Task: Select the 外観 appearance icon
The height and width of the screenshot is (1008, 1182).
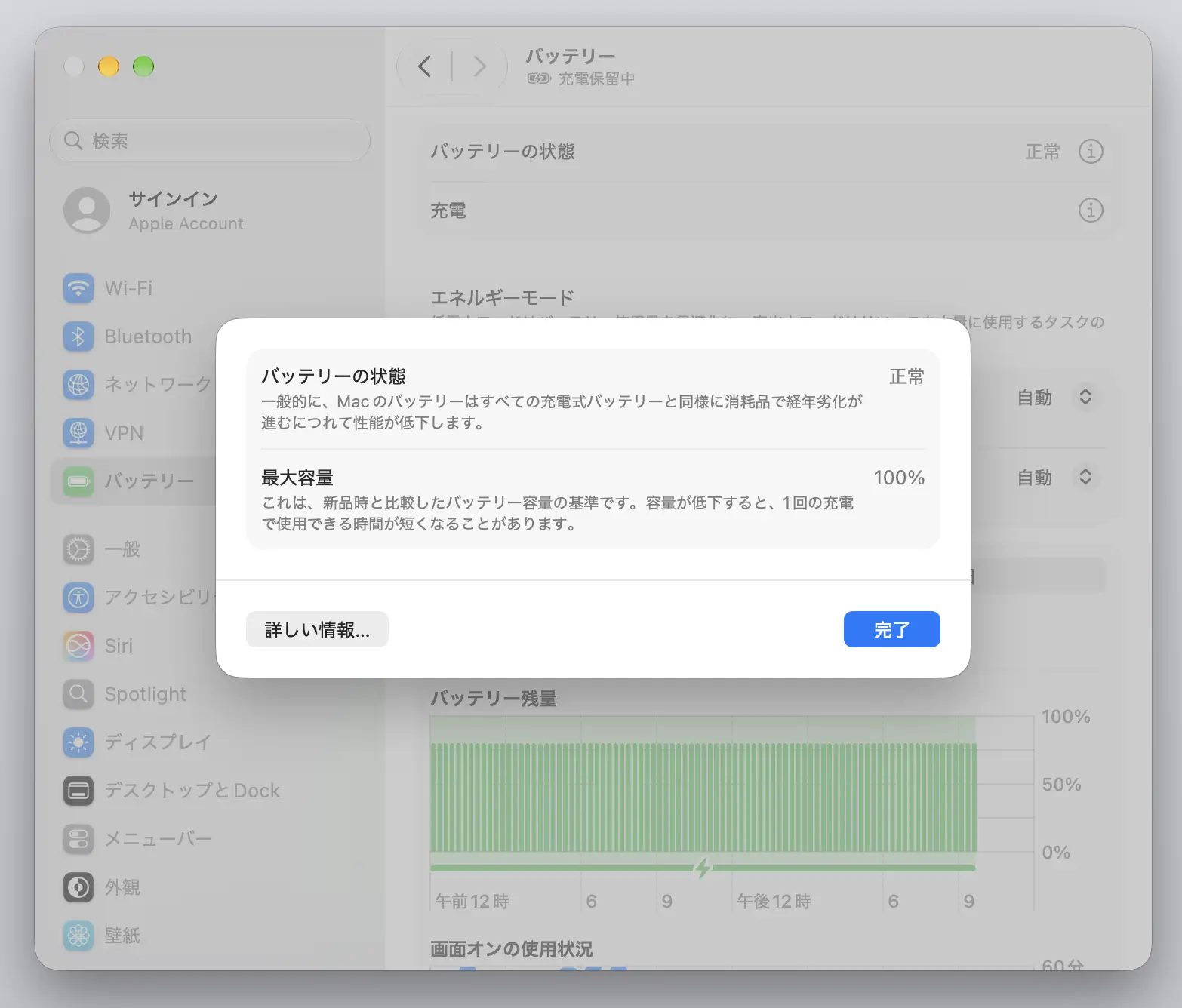Action: pos(78,887)
